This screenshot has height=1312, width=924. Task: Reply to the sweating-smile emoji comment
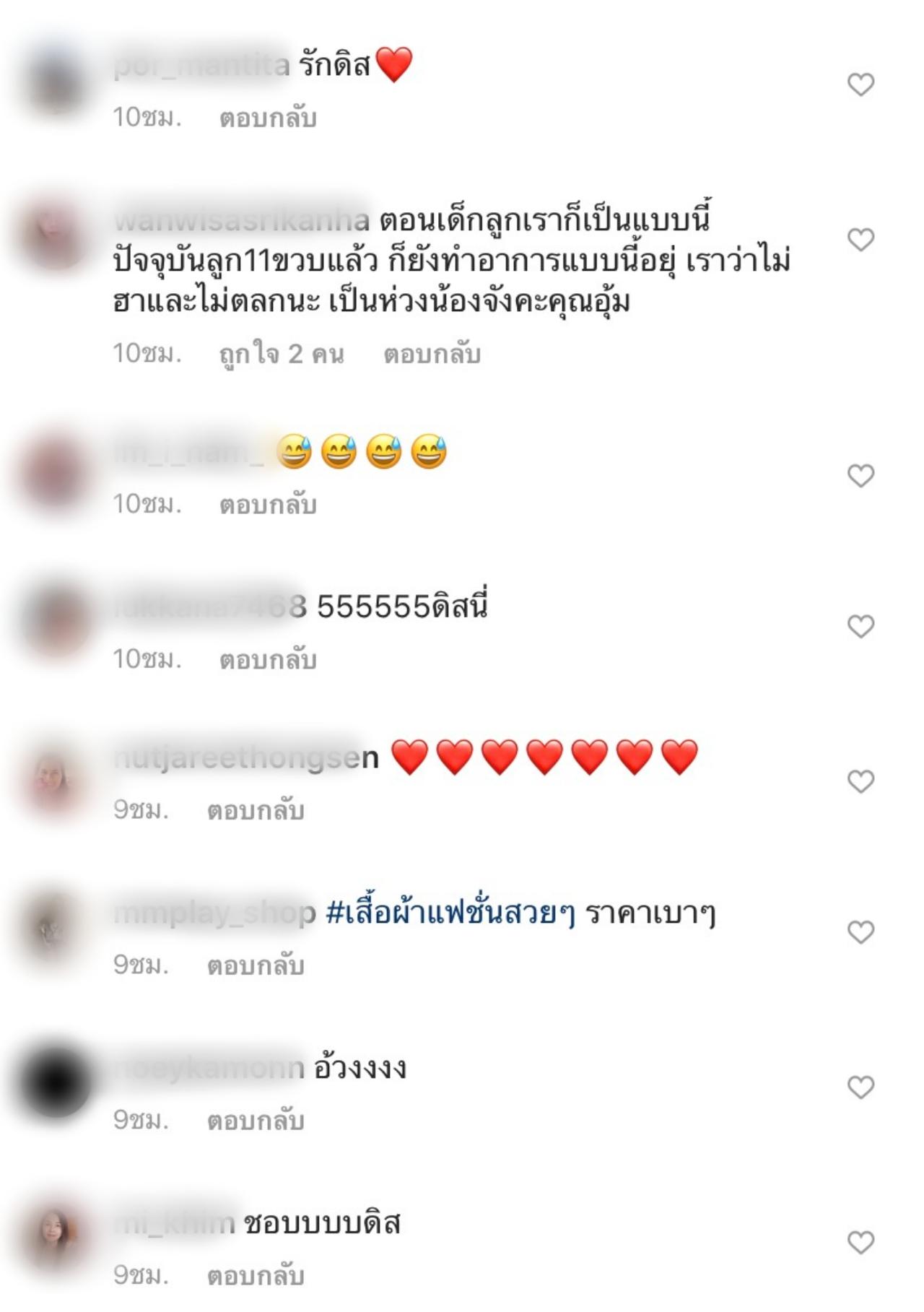[x=268, y=504]
